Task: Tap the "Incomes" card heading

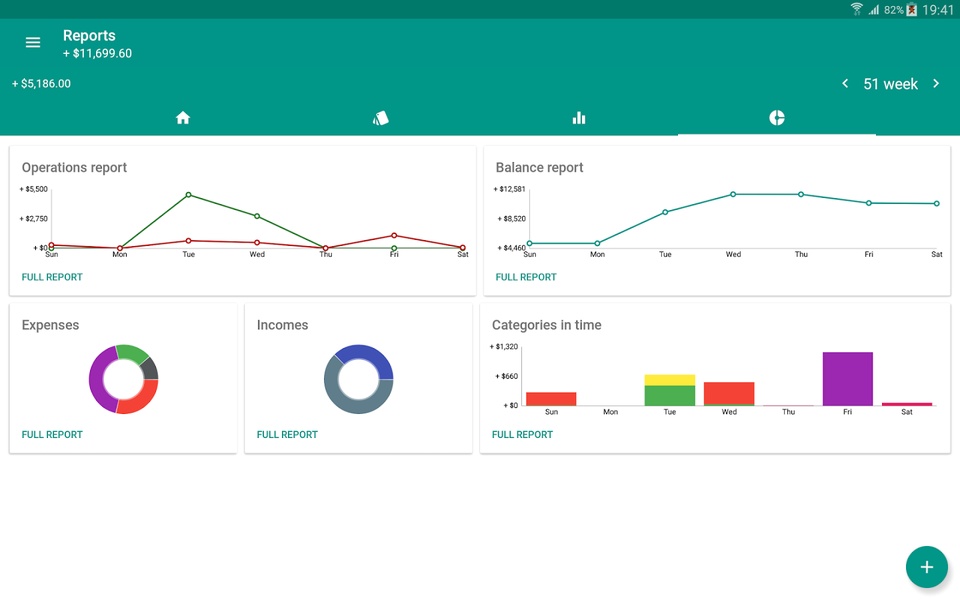Action: coord(282,324)
